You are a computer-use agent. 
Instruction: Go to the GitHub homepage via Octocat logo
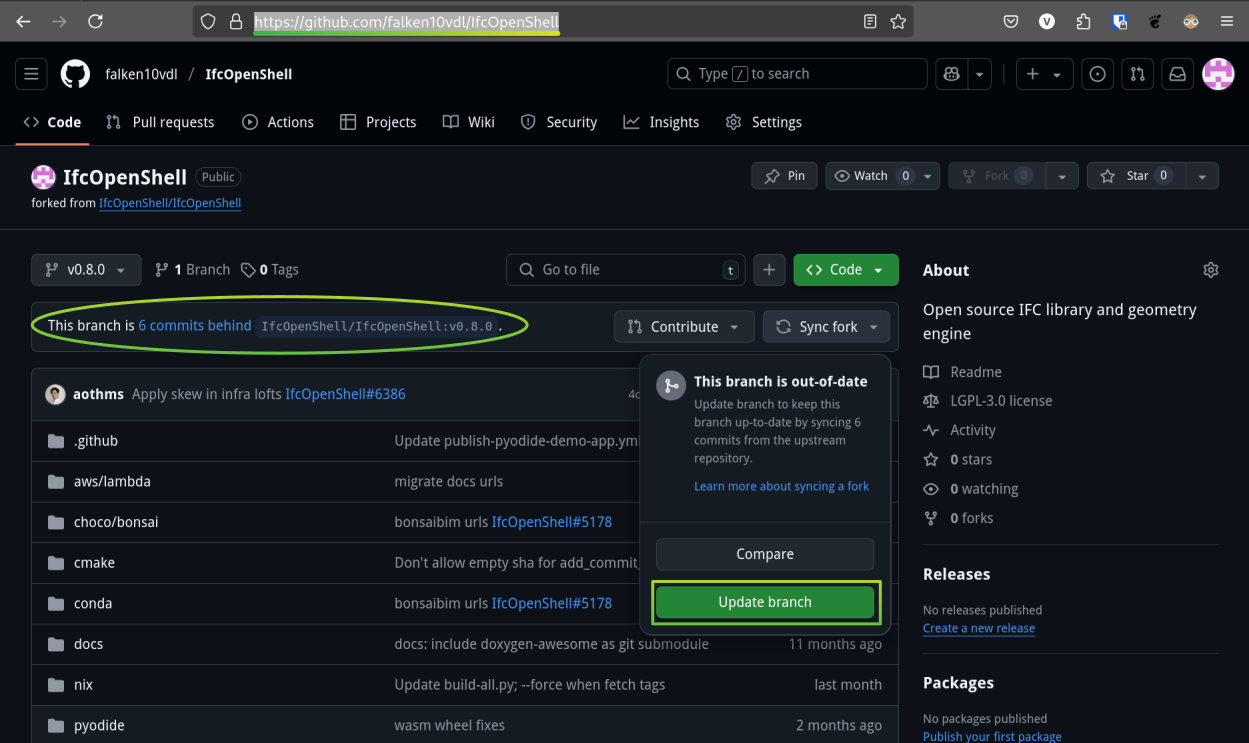coord(75,74)
